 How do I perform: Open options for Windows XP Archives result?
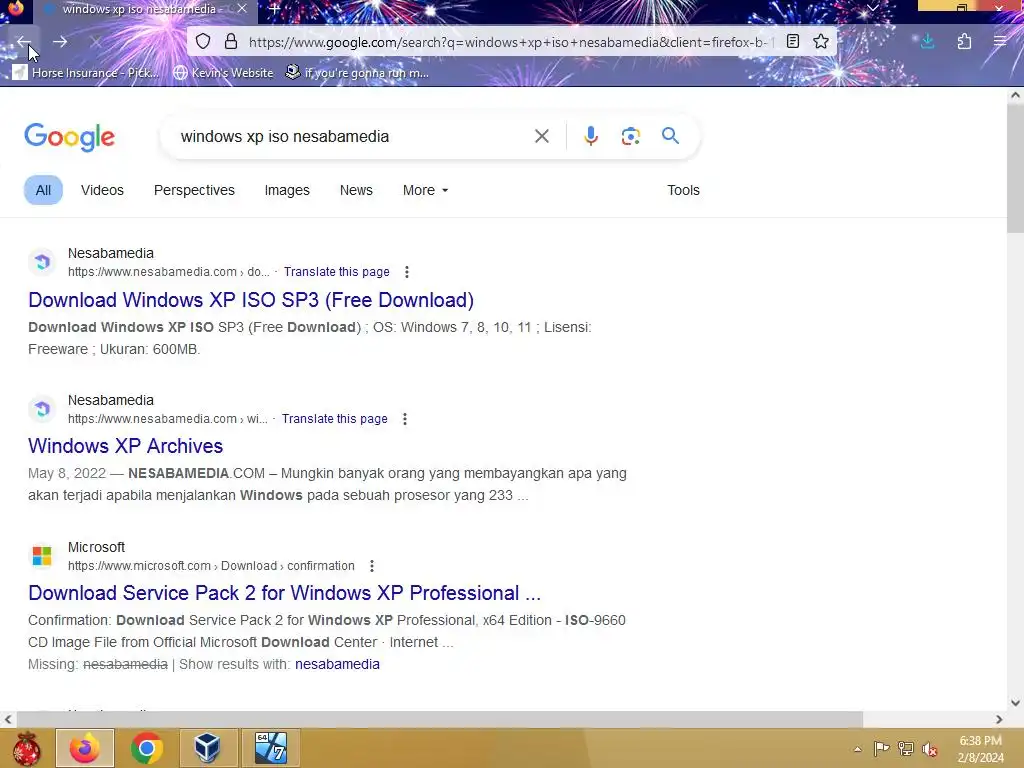[405, 419]
